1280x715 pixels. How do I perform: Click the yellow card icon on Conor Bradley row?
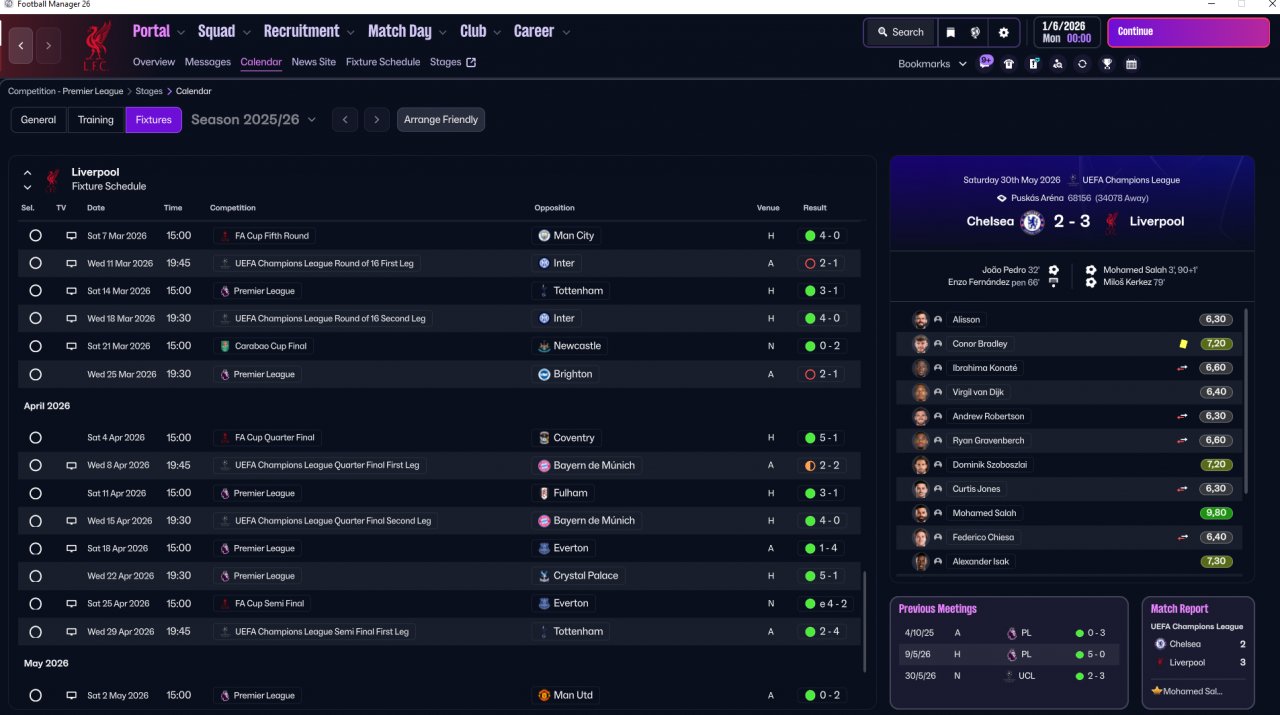point(1183,343)
